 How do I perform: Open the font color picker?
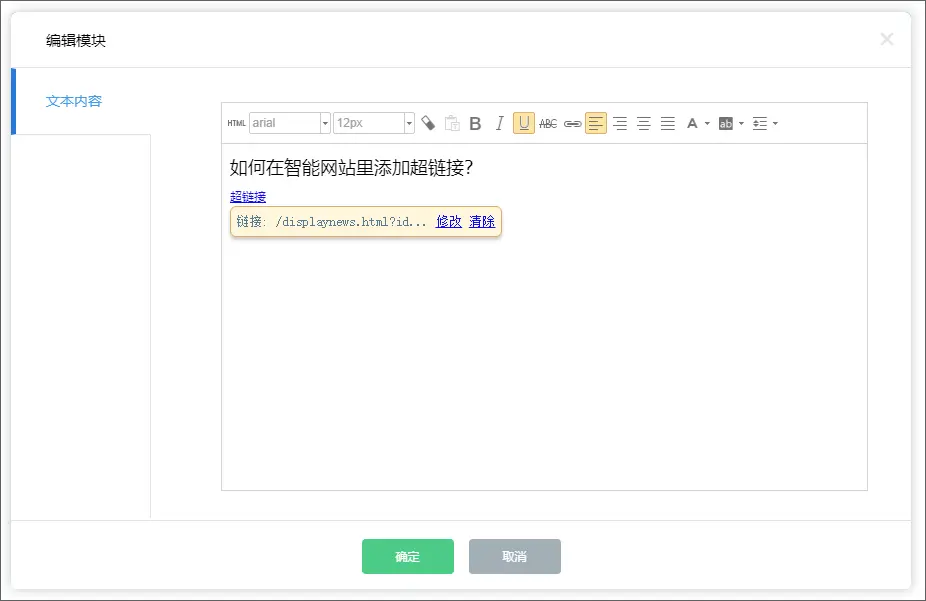[697, 123]
